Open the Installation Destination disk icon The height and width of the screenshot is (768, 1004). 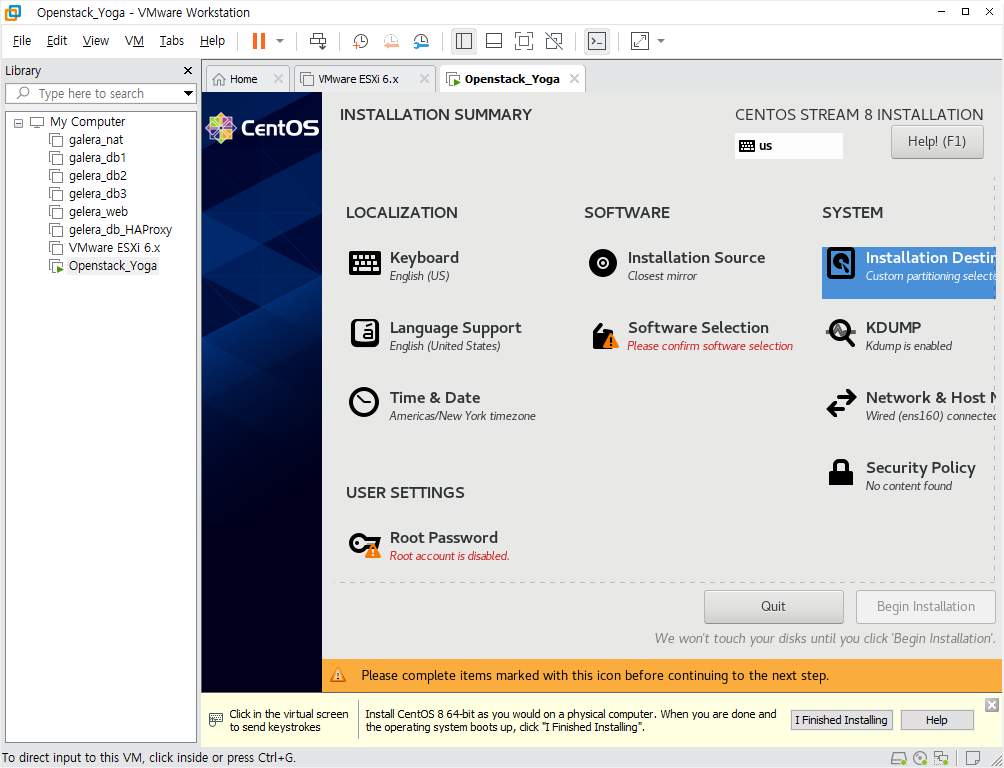click(x=841, y=263)
